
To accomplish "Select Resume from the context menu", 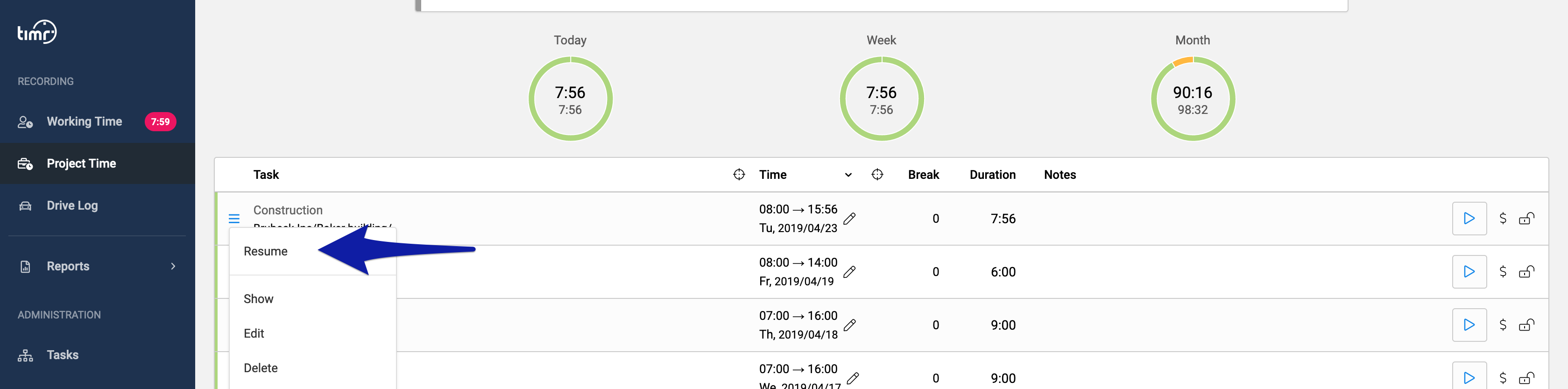I will [x=266, y=251].
